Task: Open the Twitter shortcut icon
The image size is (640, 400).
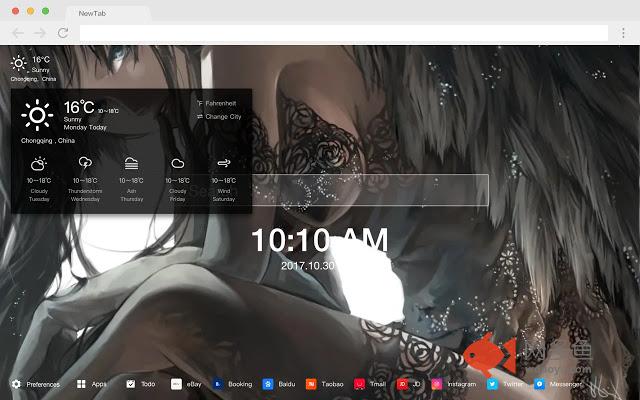Action: (x=492, y=384)
